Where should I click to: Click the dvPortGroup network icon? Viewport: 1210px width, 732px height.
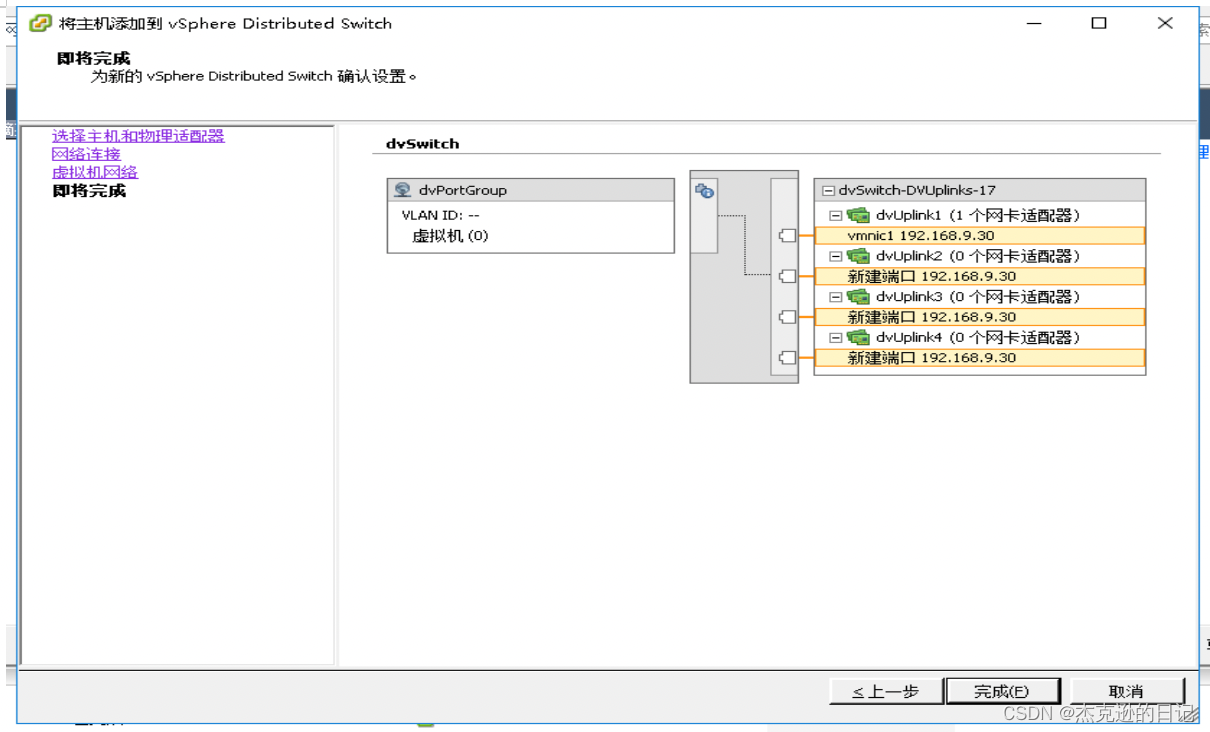[403, 190]
